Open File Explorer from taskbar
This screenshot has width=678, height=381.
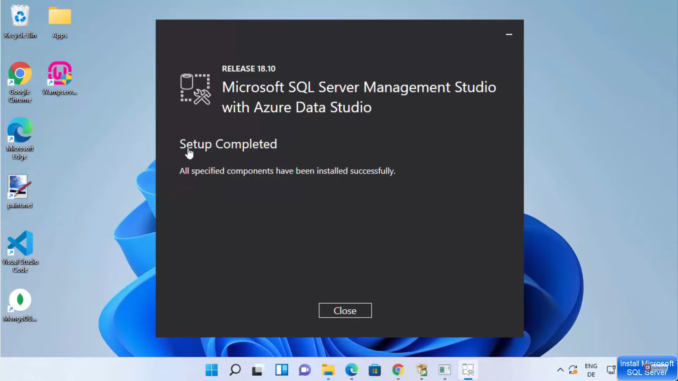(x=328, y=370)
